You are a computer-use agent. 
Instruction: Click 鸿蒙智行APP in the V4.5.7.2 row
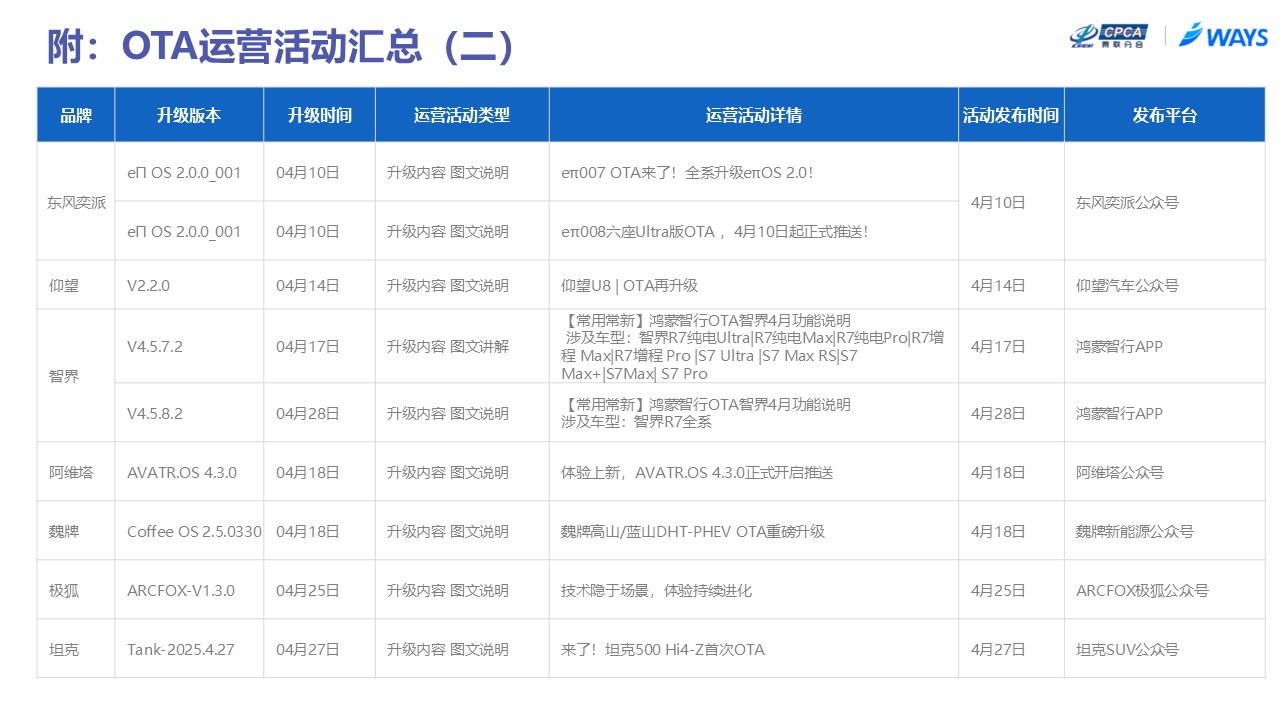pyautogui.click(x=1119, y=347)
